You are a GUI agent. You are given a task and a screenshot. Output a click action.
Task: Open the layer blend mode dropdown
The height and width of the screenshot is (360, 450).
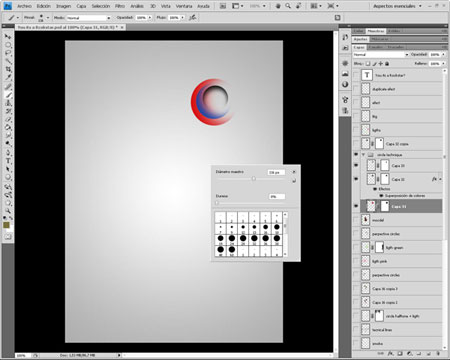(x=381, y=54)
